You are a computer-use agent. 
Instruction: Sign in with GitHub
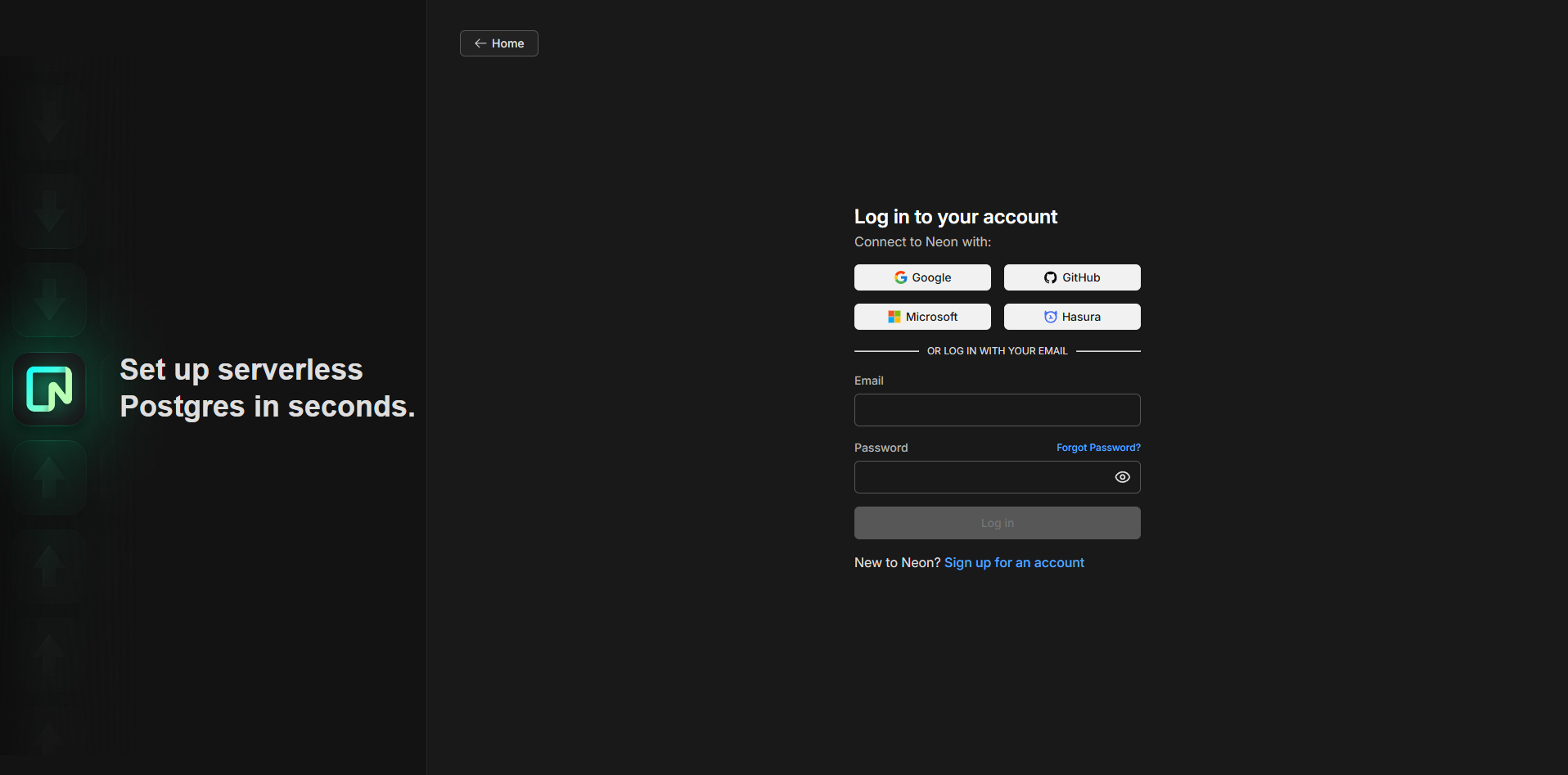1072,277
